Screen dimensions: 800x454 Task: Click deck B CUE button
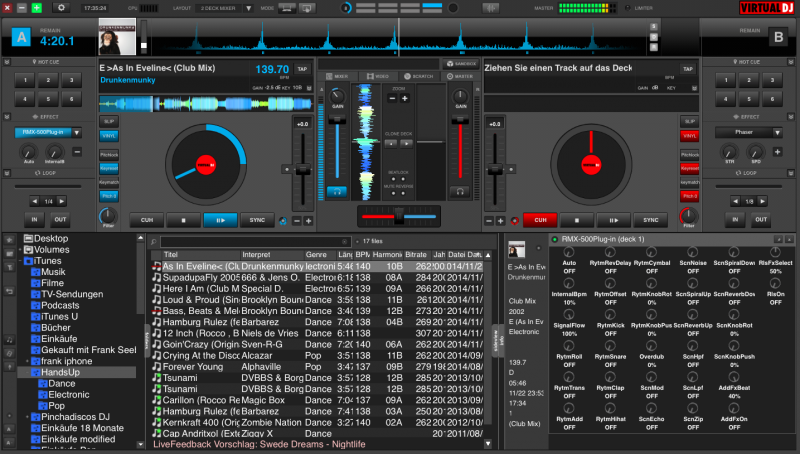pos(540,220)
